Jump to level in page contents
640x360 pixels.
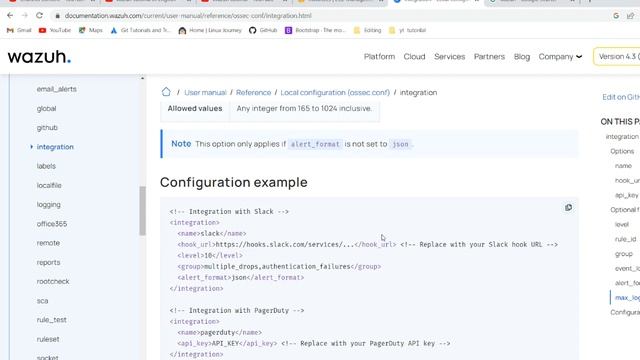[x=622, y=224]
